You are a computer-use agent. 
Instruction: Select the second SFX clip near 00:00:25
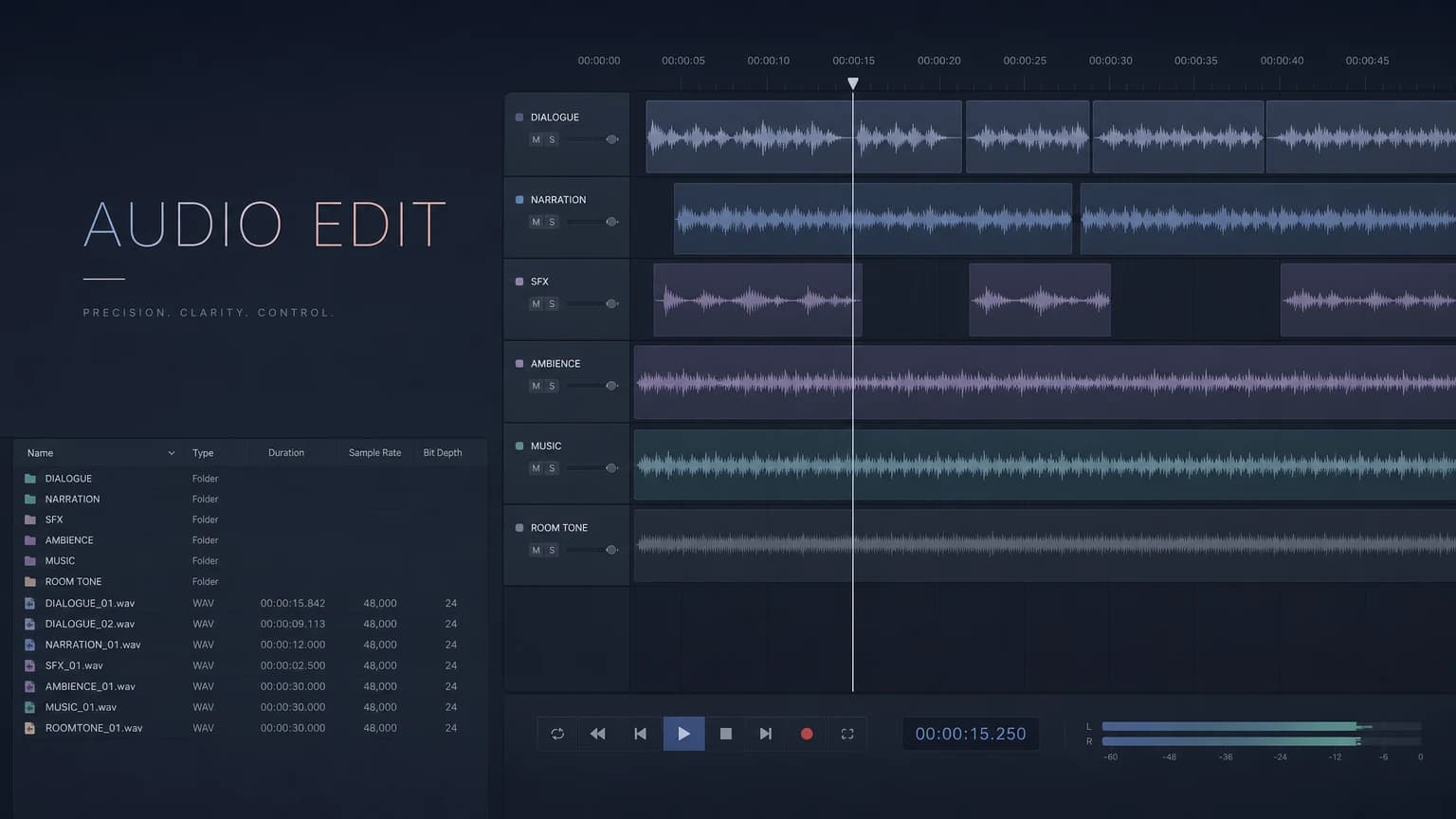(x=1040, y=300)
